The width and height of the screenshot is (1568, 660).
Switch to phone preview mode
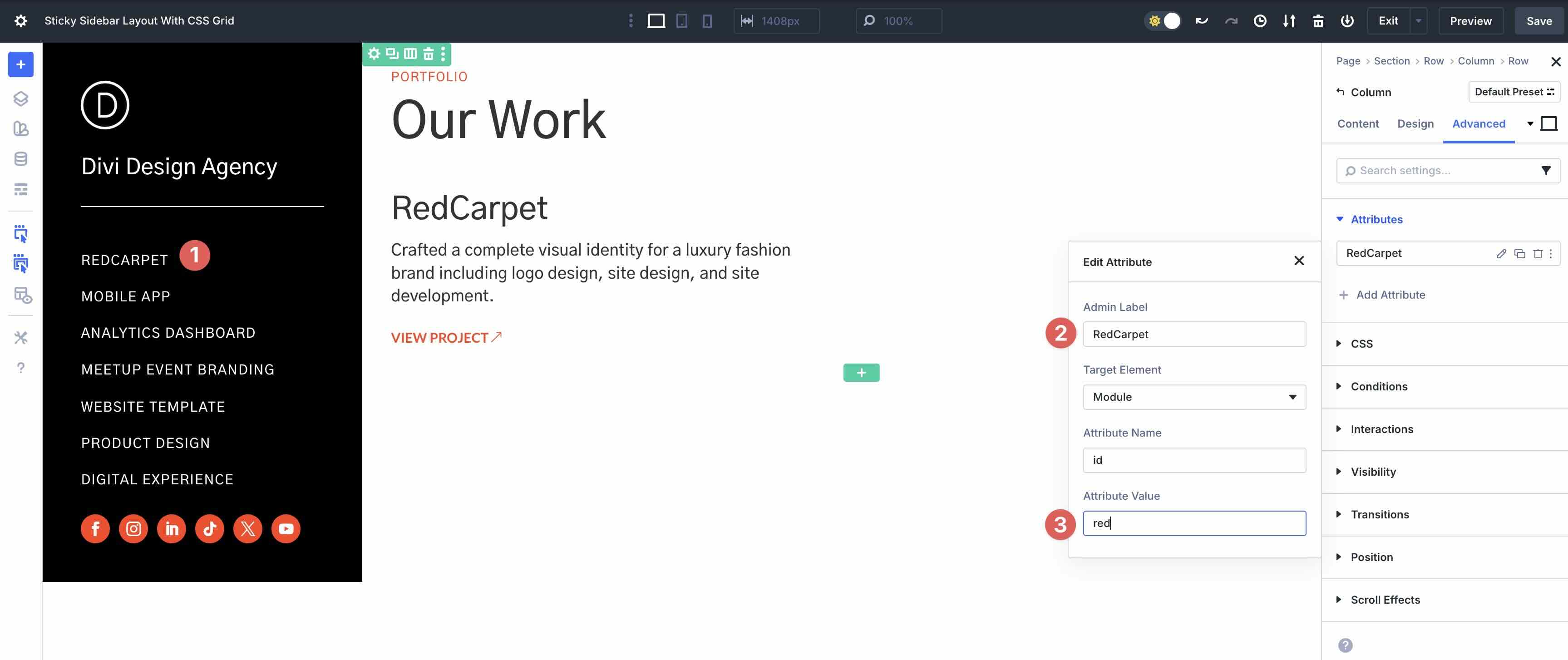tap(706, 20)
